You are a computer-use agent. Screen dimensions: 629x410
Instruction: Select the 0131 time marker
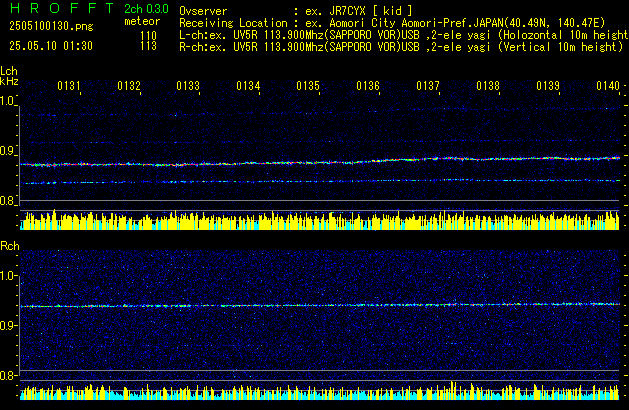click(69, 86)
